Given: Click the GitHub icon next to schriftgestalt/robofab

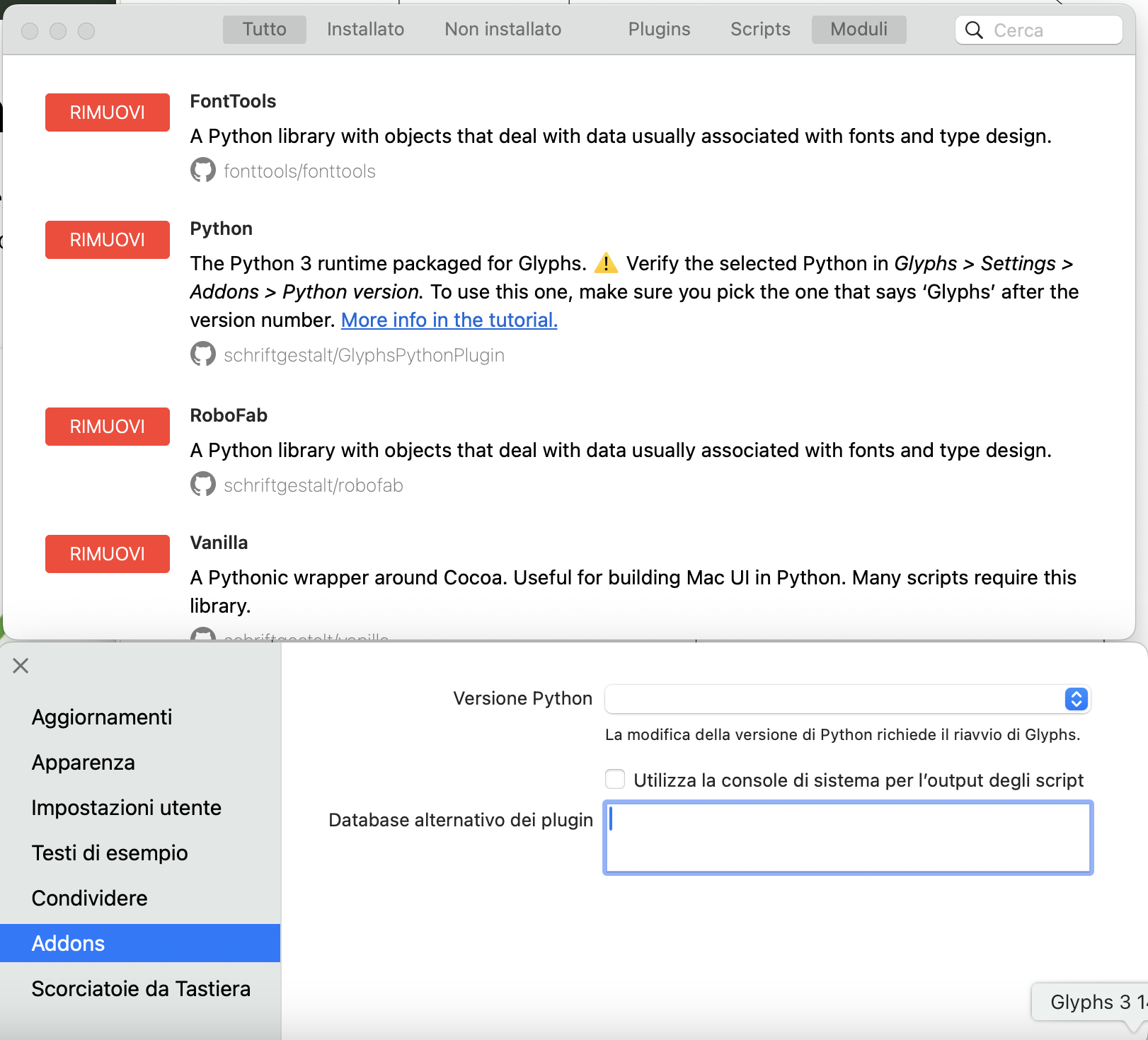Looking at the screenshot, I should click(x=202, y=485).
